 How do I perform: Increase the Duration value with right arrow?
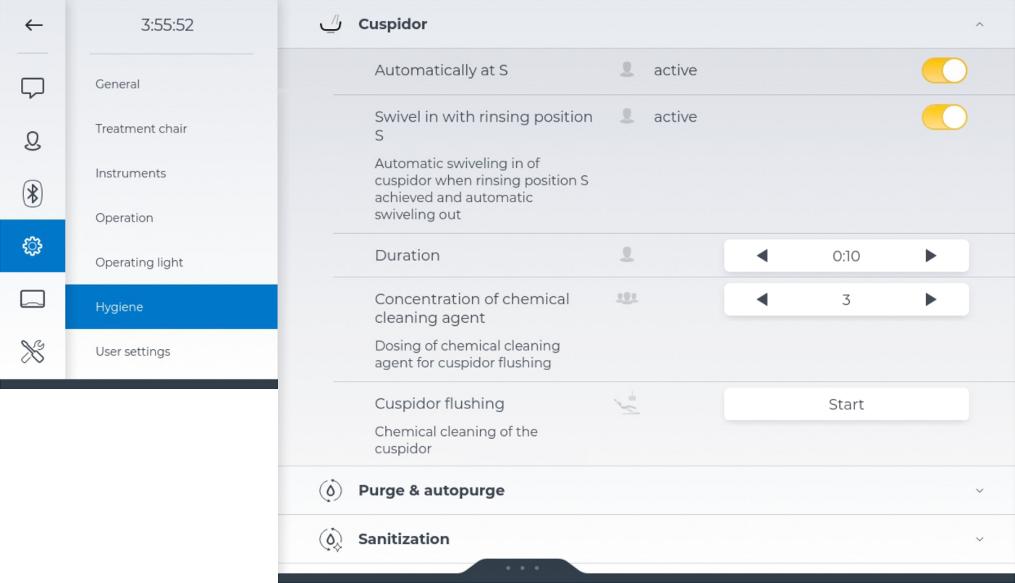[931, 256]
